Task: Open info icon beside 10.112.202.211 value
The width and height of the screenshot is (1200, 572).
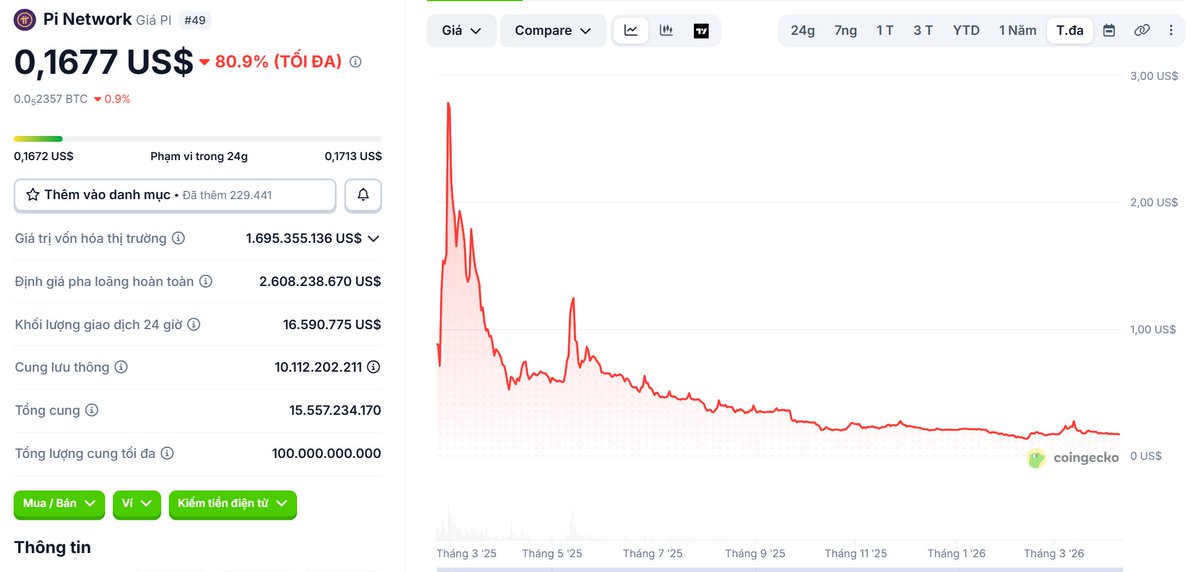Action: (374, 367)
